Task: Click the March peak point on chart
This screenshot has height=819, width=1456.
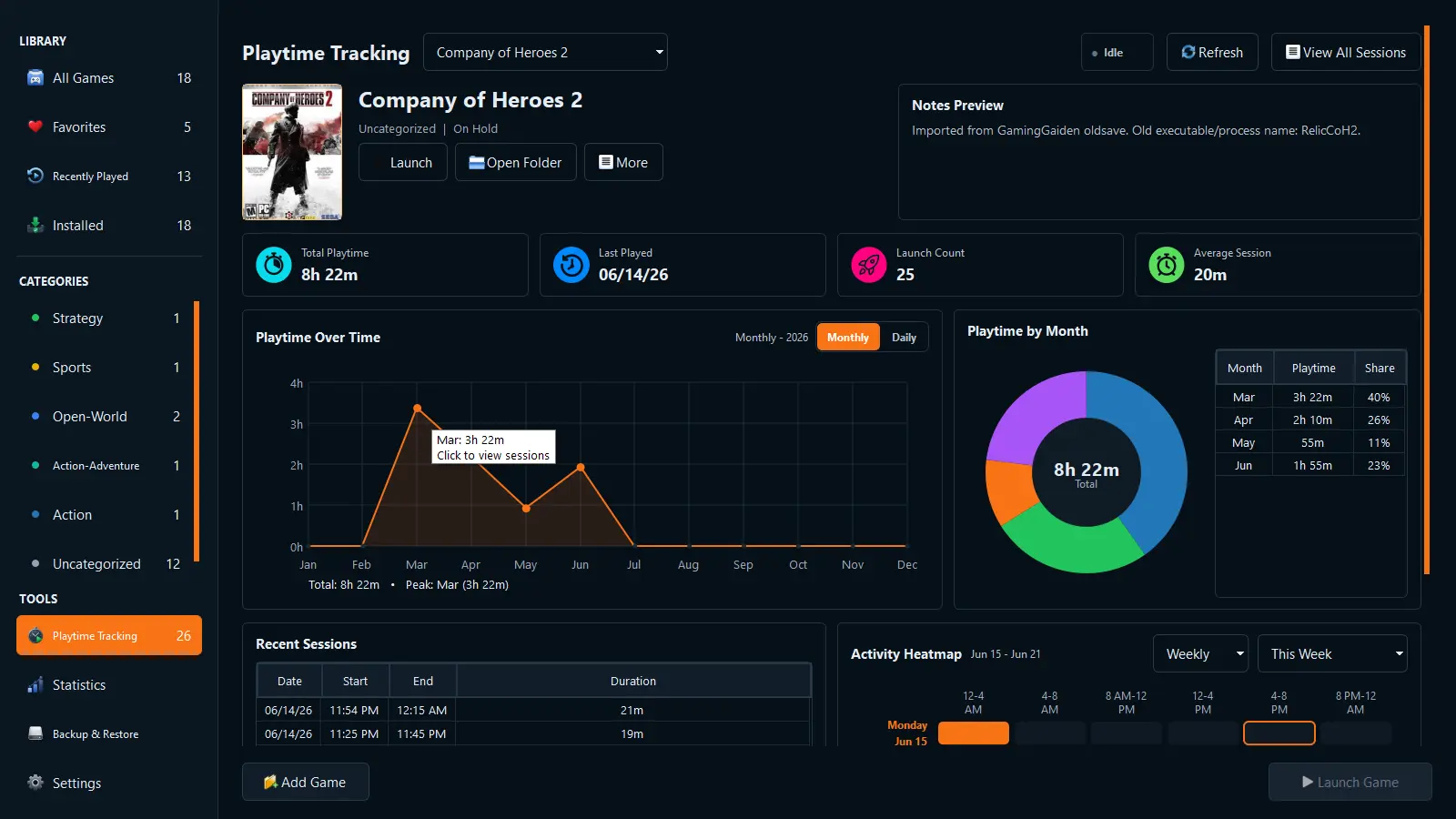Action: (x=417, y=409)
